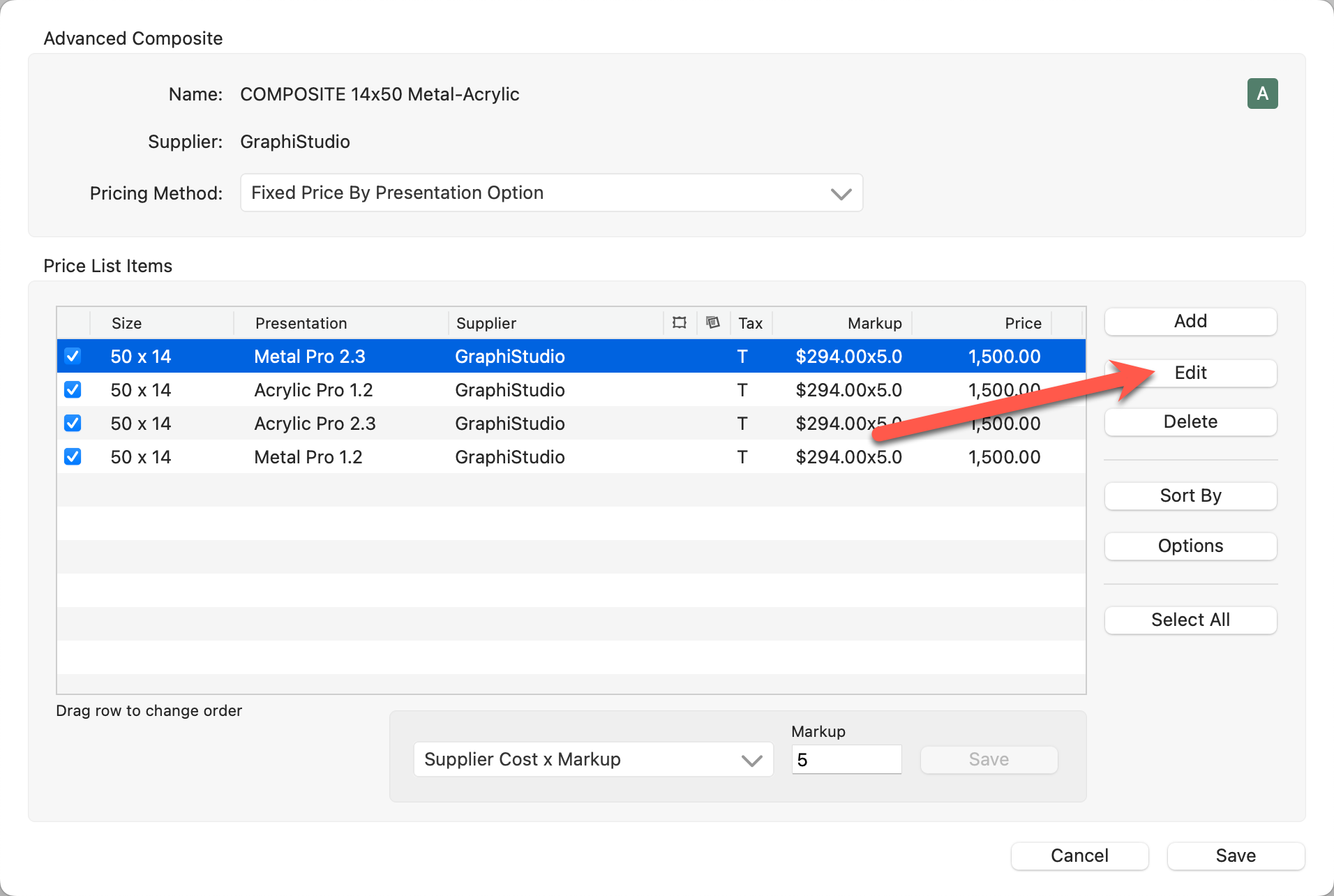Disable the Acrylic Pro 2.3 row checkbox
1334x896 pixels.
tap(73, 423)
